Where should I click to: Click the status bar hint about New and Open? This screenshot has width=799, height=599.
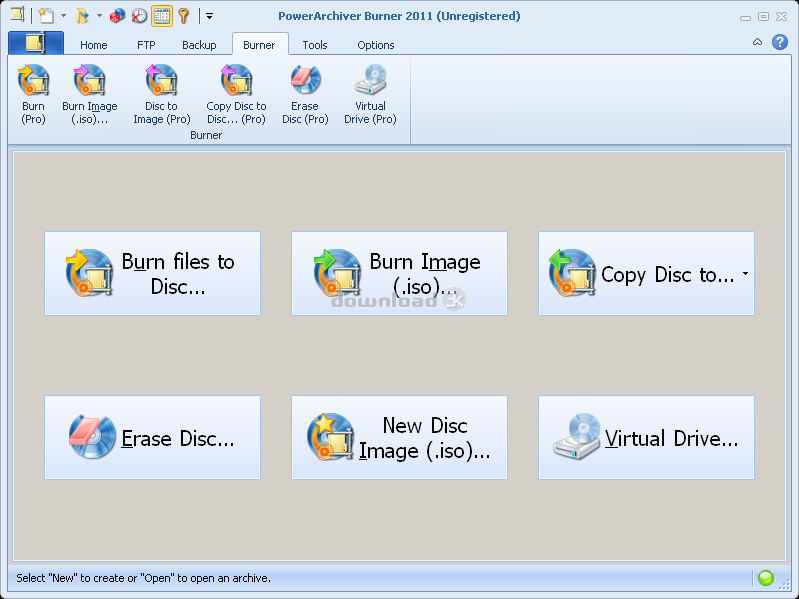pos(143,578)
